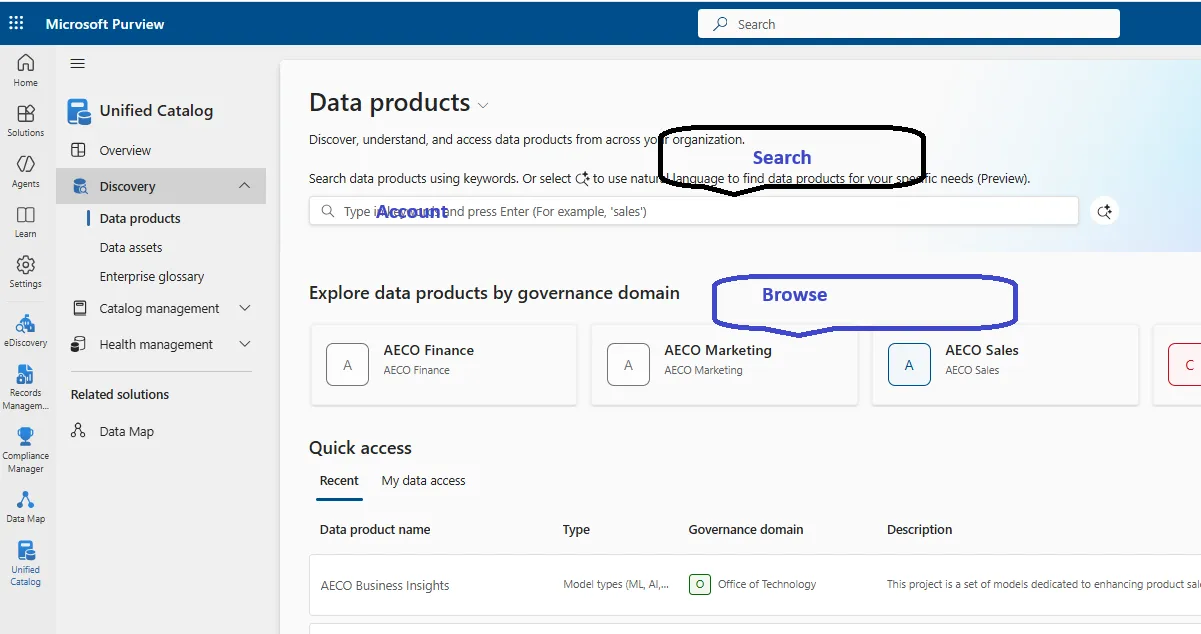Open Data Map in left rail
The height and width of the screenshot is (634, 1201).
click(25, 507)
